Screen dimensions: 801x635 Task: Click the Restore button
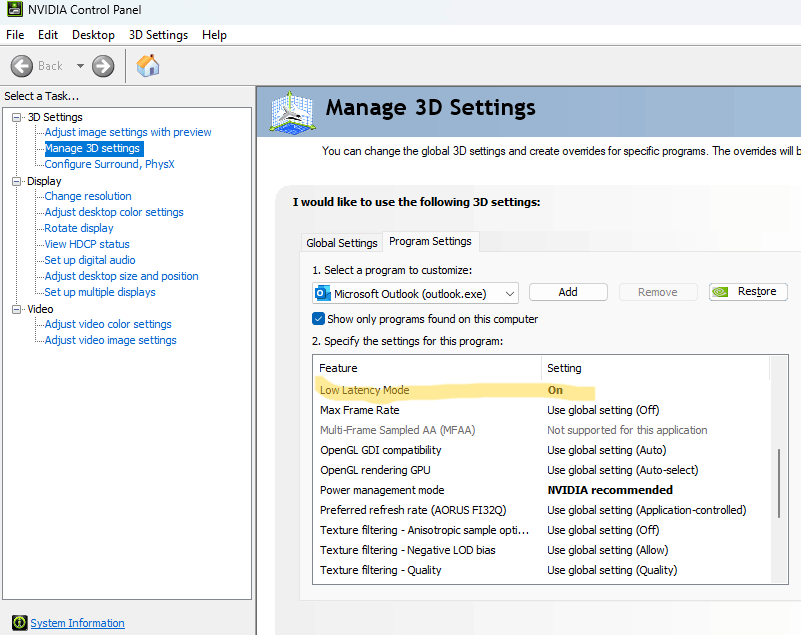point(748,292)
